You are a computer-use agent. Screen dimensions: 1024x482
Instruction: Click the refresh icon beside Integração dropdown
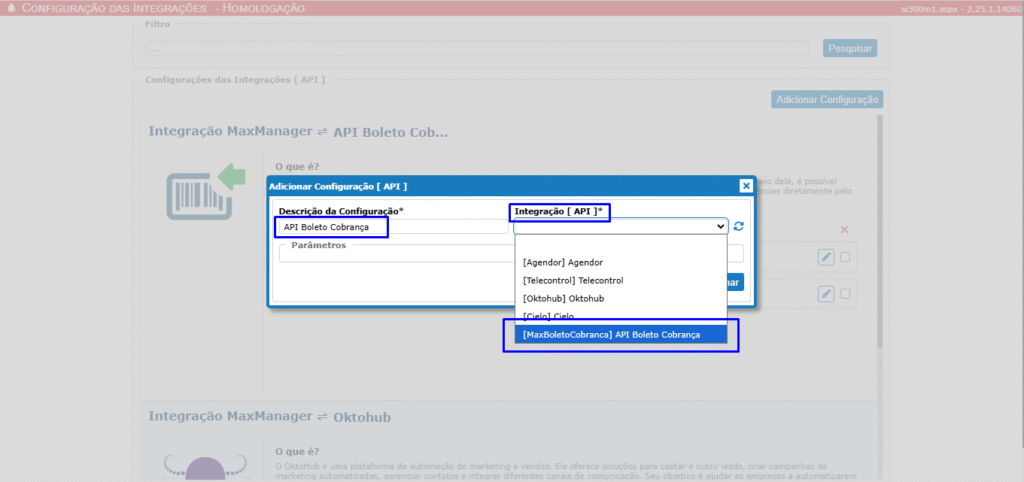coord(739,226)
